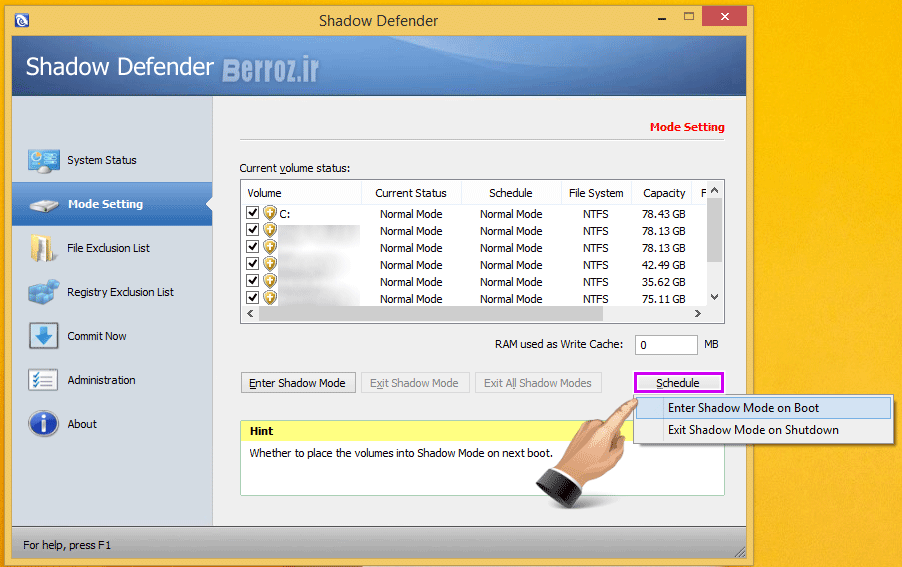Click the volume list scroll-down arrow

coord(714,297)
